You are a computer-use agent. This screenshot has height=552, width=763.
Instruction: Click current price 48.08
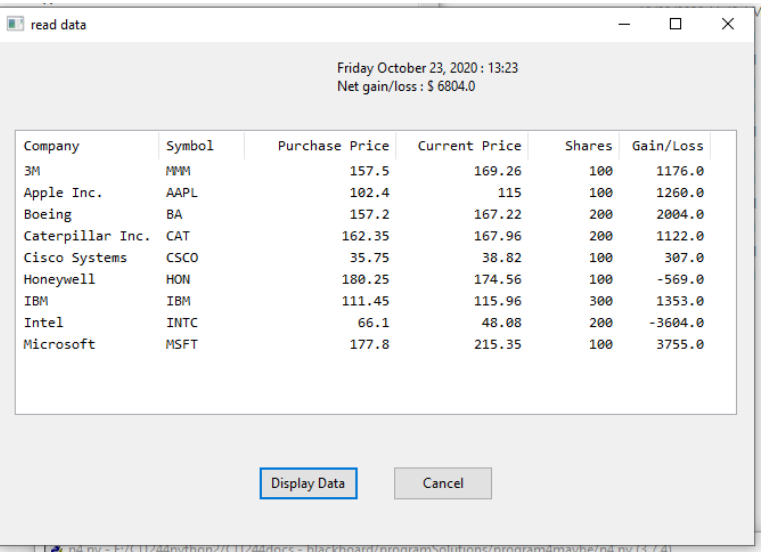tap(502, 323)
